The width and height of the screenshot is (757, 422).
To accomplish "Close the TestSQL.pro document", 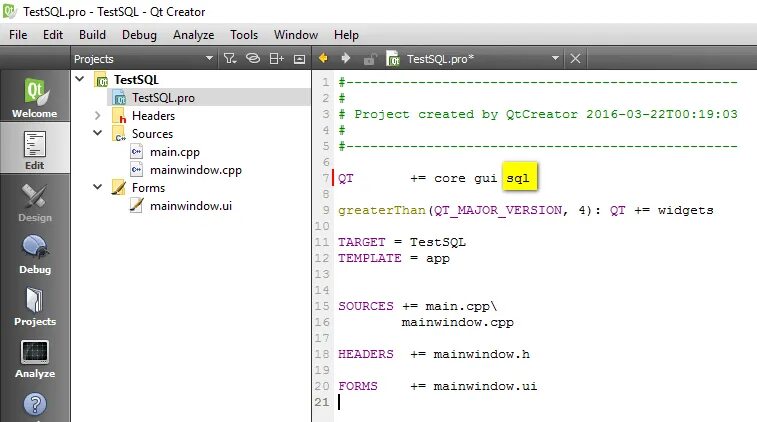I will pos(575,59).
